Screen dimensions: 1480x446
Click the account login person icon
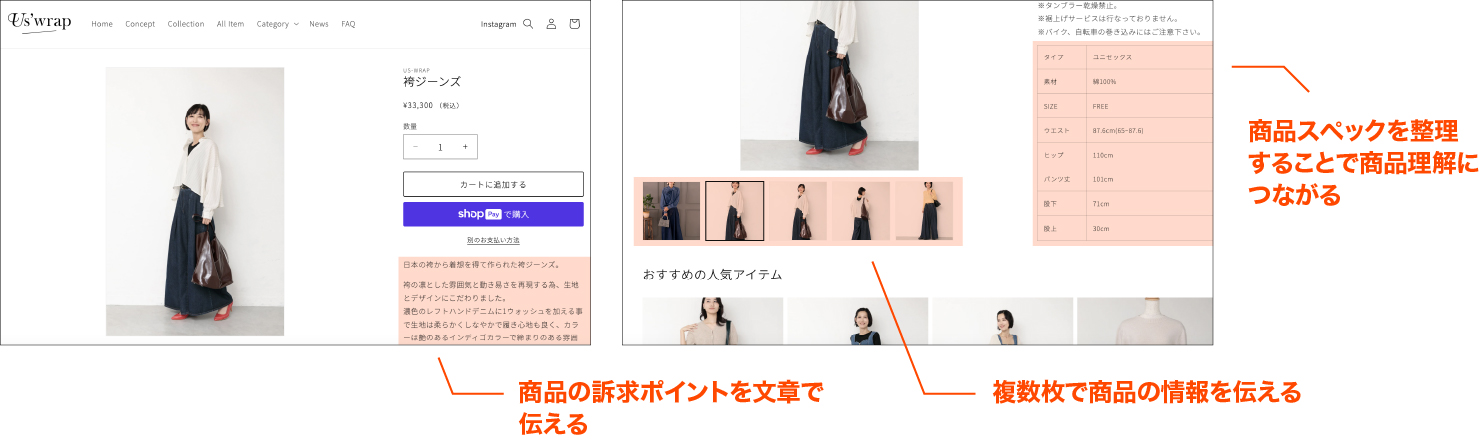551,24
